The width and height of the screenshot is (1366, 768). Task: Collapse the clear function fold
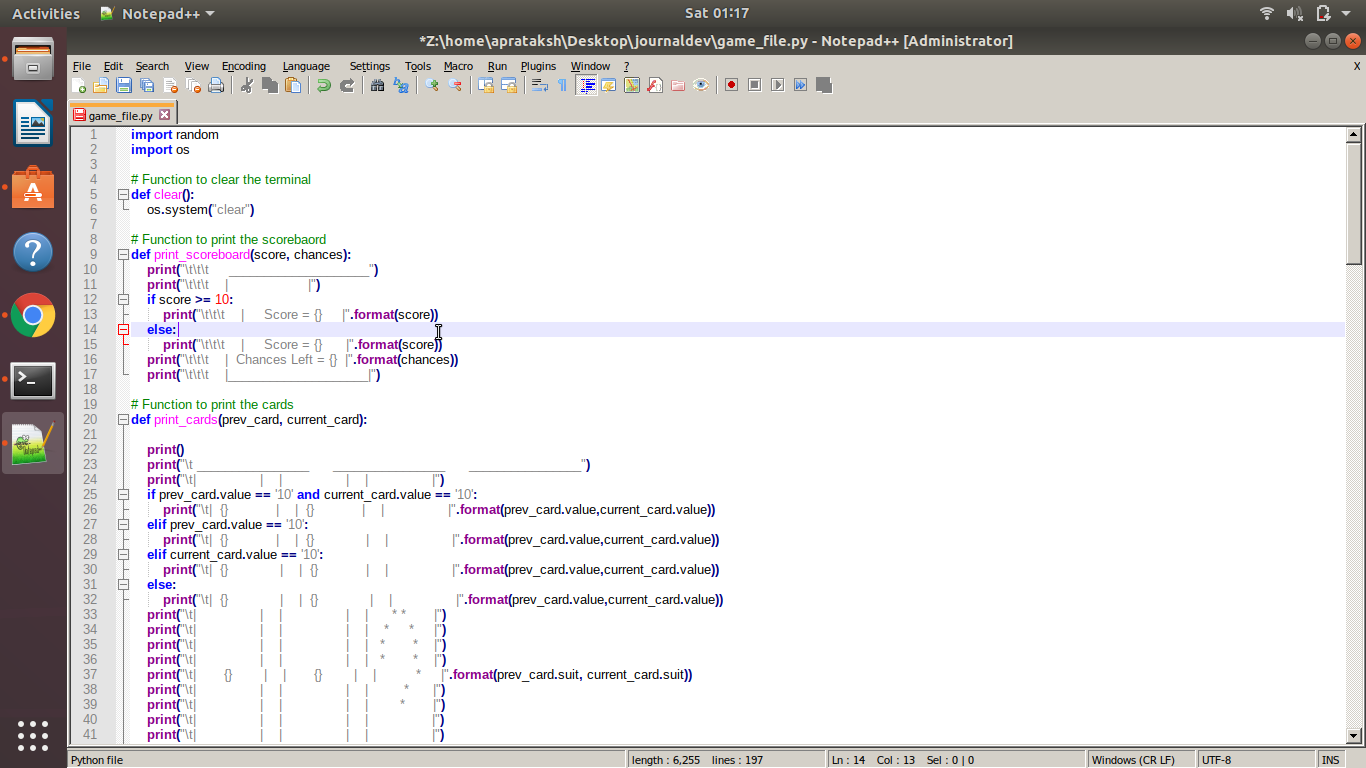pyautogui.click(x=122, y=194)
